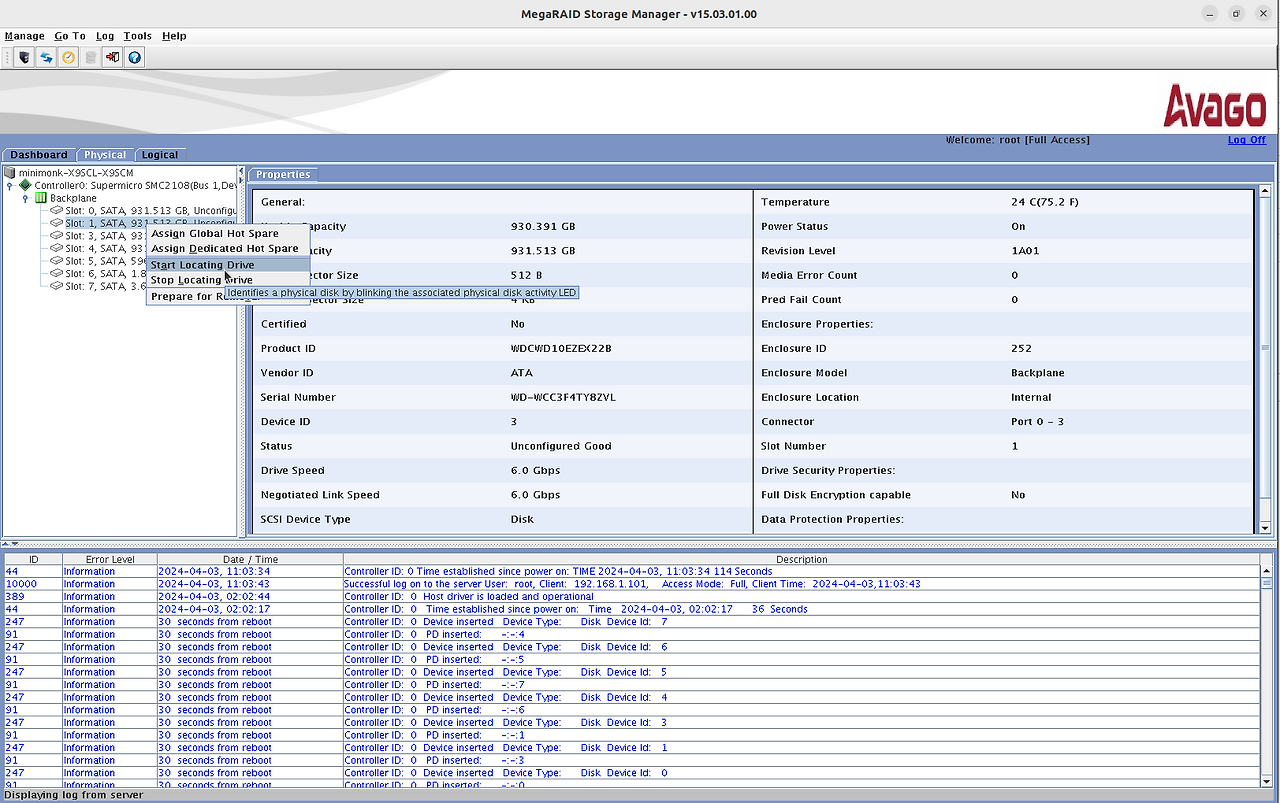
Task: Select Stop Locating Drive
Action: 228,280
